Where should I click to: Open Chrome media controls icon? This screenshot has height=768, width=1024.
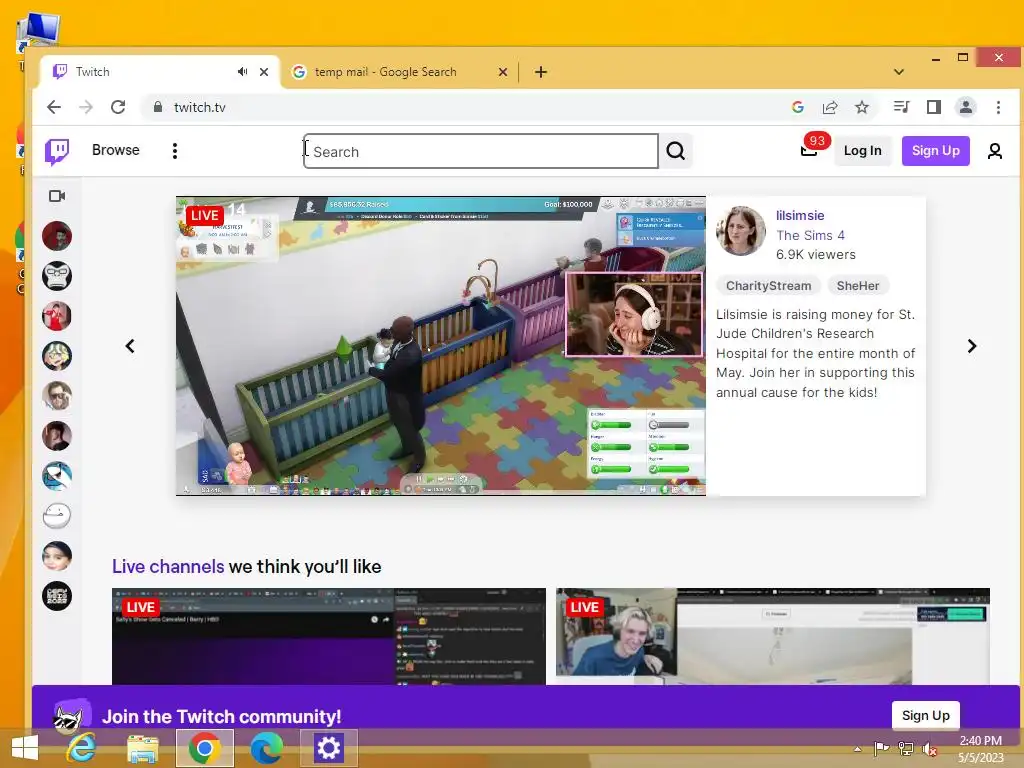coord(901,107)
